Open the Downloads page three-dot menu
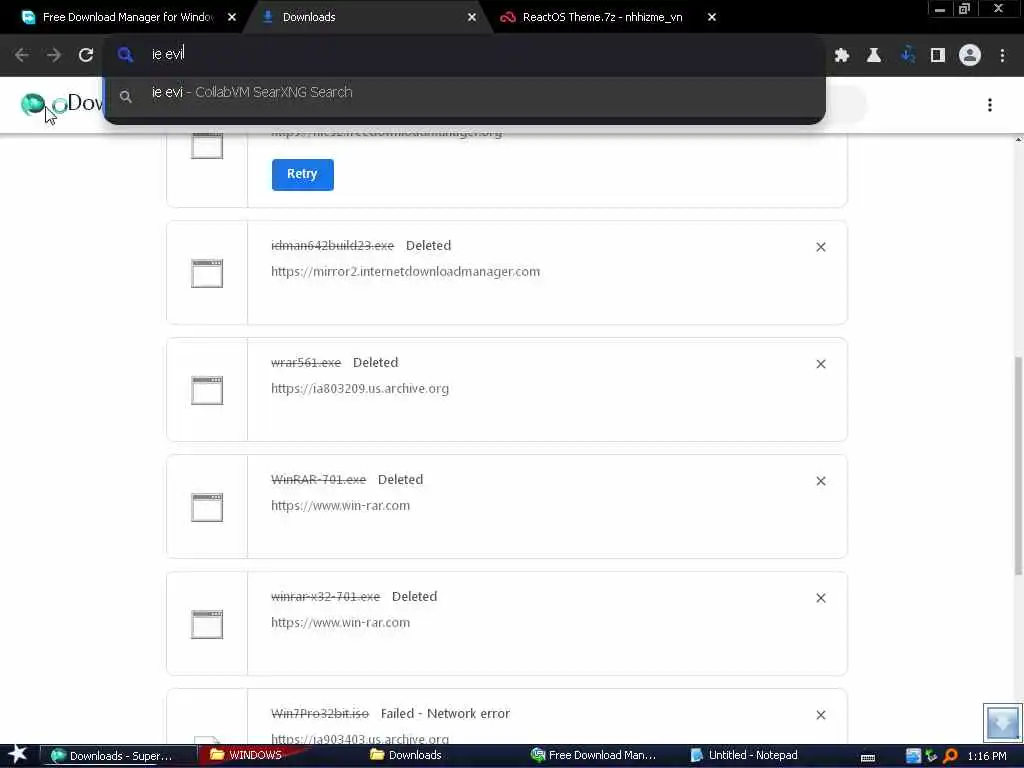Screen dimensions: 1024x768 point(990,105)
